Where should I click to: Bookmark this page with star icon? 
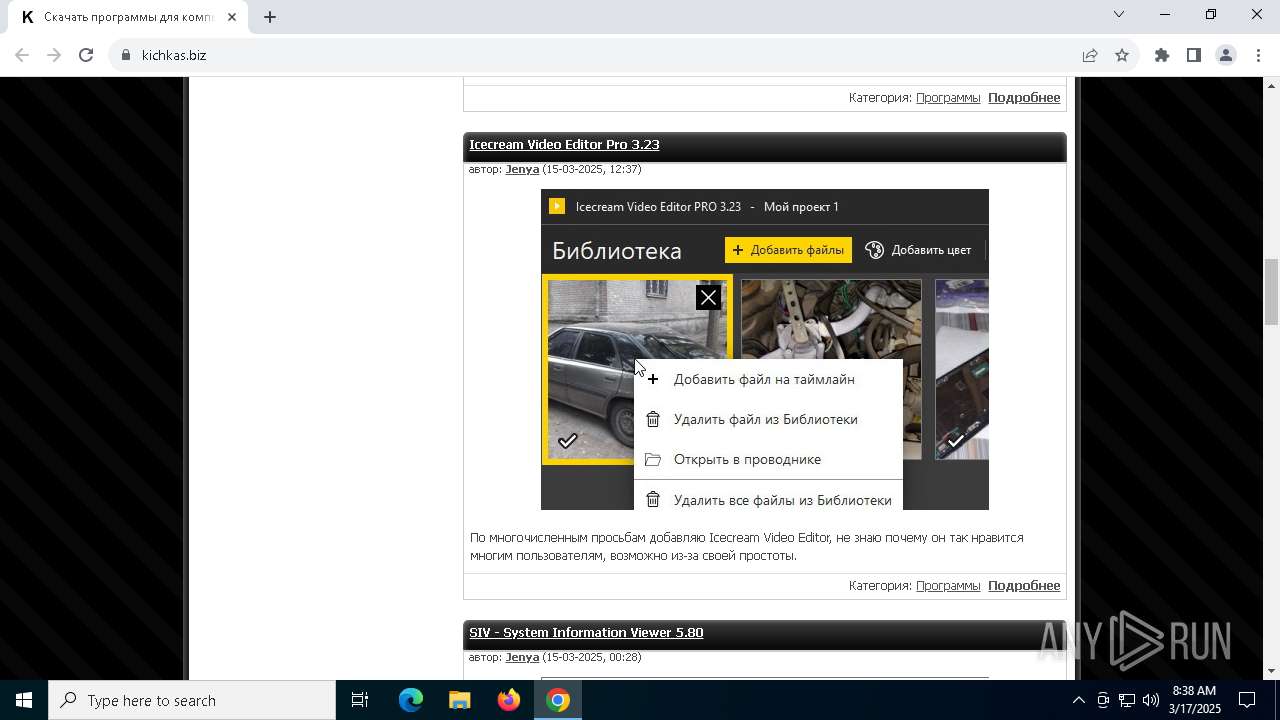1122,55
